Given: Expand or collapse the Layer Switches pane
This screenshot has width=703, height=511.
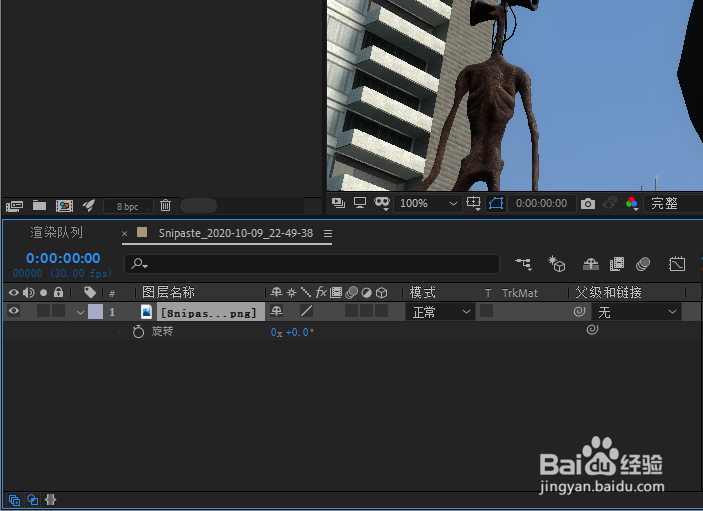Looking at the screenshot, I should tap(14, 500).
